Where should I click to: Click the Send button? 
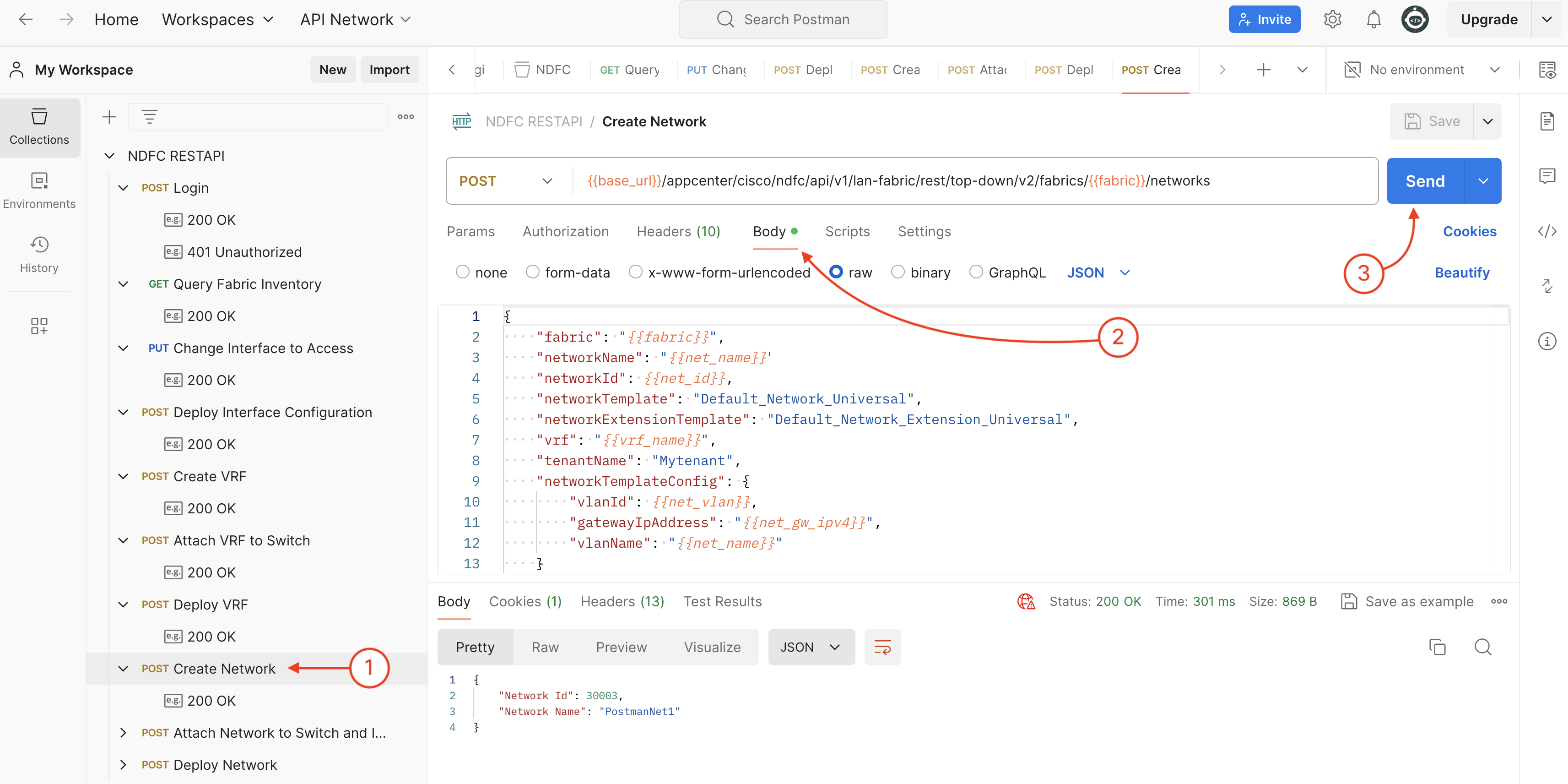pyautogui.click(x=1425, y=181)
